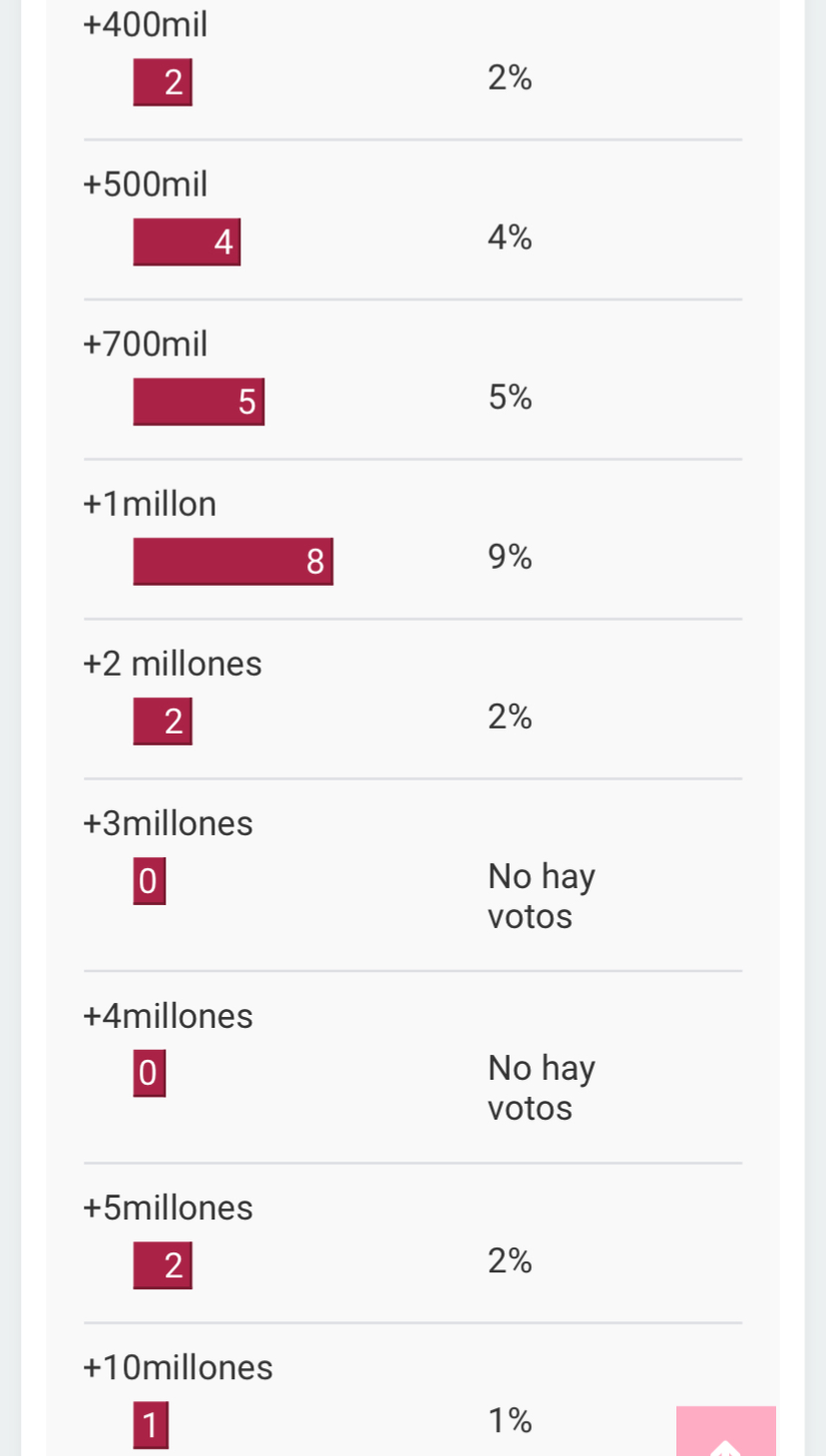This screenshot has height=1456, width=826.
Task: Tap the +400mil result bar showing 2 votes
Action: (x=163, y=82)
